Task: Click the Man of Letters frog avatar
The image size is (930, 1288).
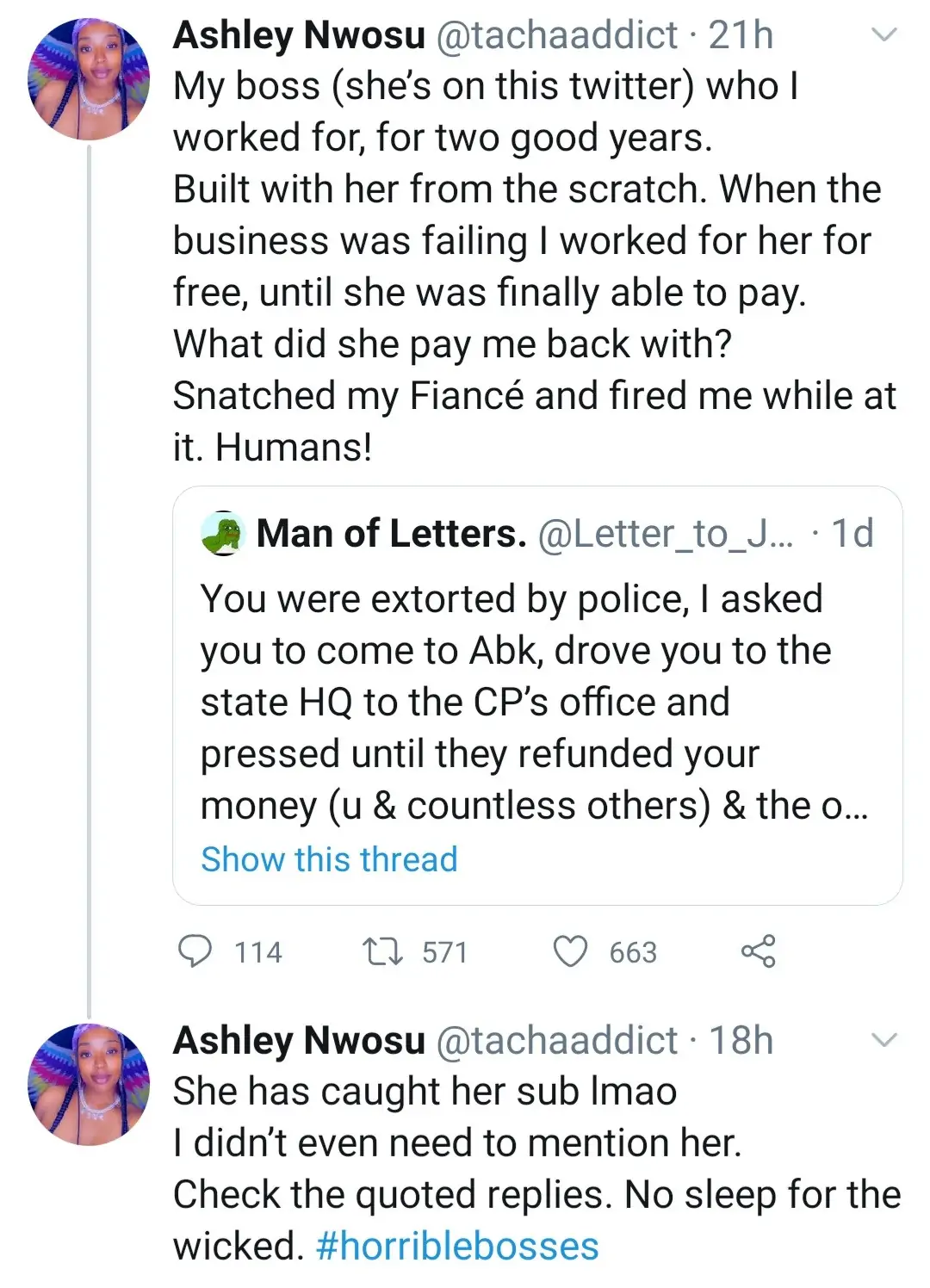Action: pyautogui.click(x=223, y=534)
